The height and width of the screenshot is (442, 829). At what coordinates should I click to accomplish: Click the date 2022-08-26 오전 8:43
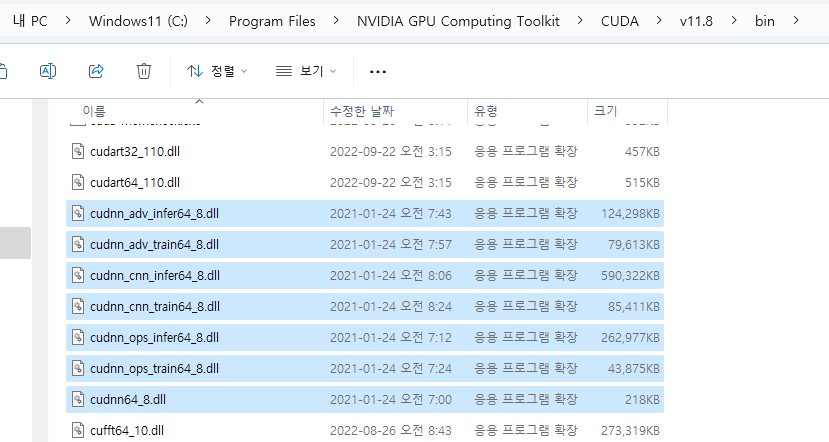tap(391, 430)
